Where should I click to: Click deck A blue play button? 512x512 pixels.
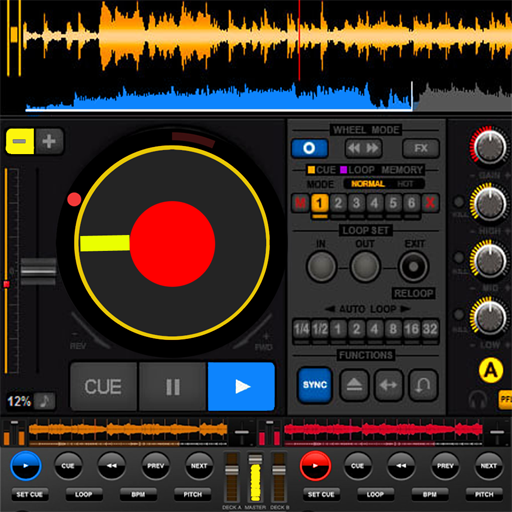coord(26,466)
